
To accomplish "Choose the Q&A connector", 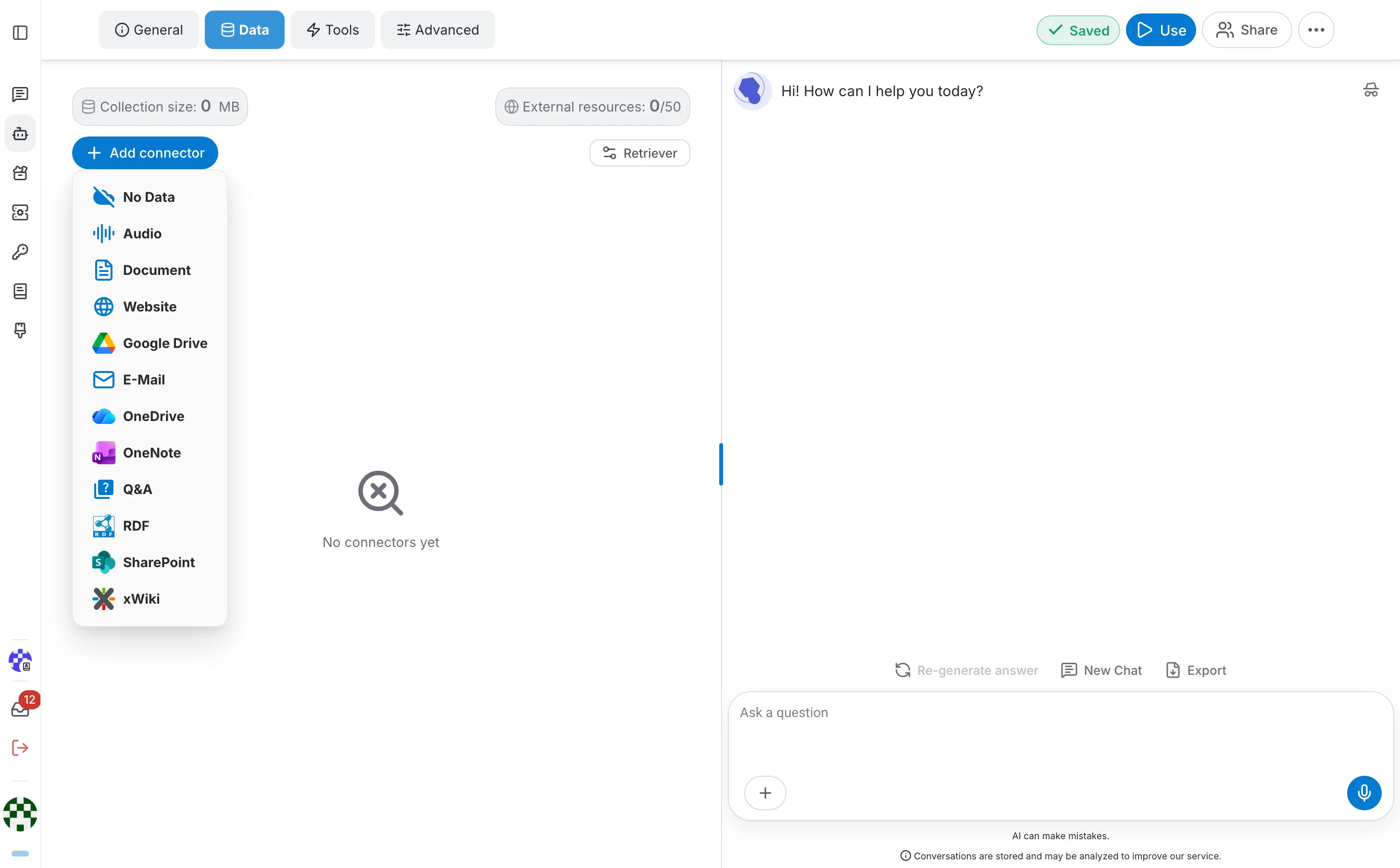I will (x=150, y=489).
